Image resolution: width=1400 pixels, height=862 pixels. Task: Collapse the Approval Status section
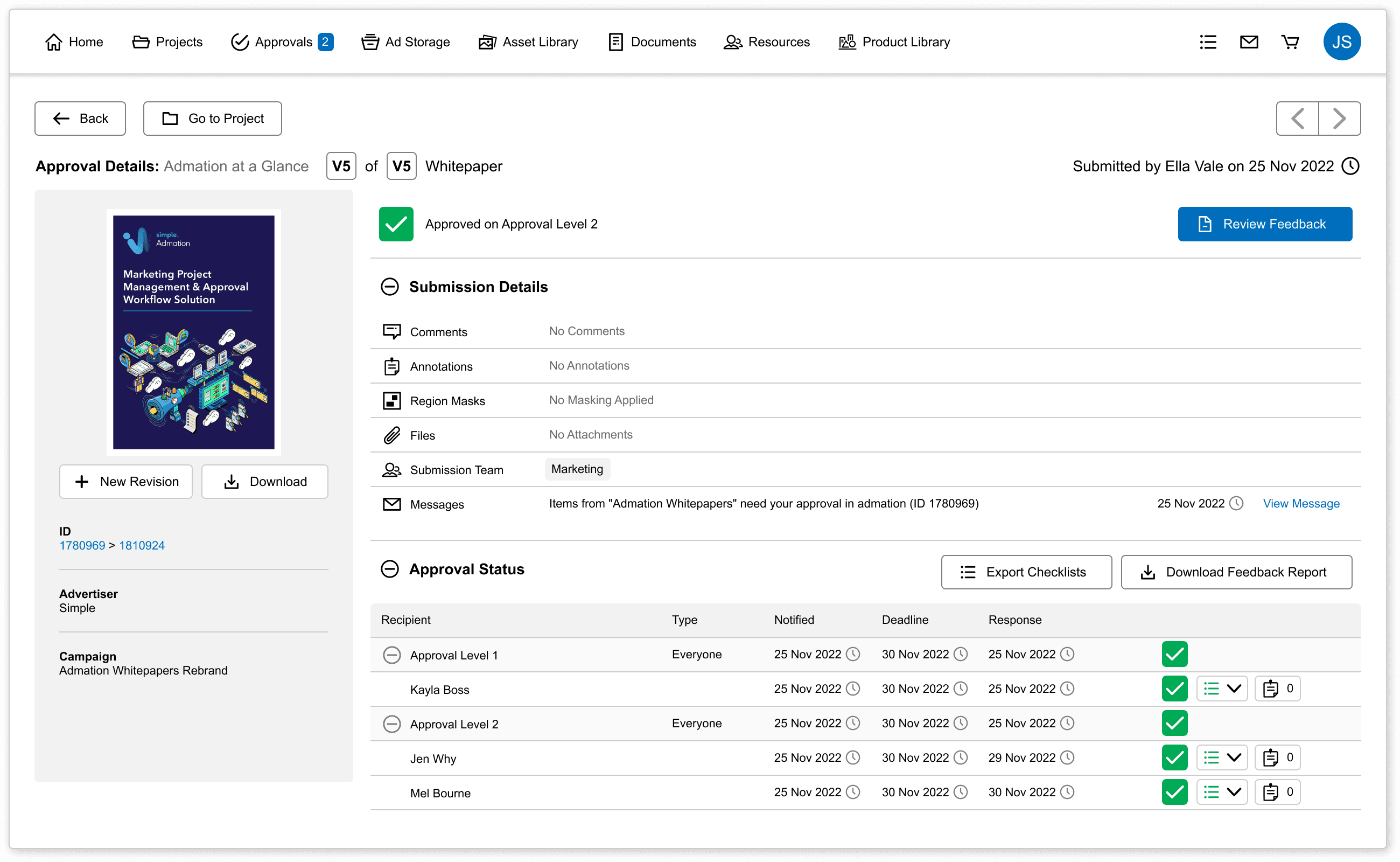pos(390,569)
